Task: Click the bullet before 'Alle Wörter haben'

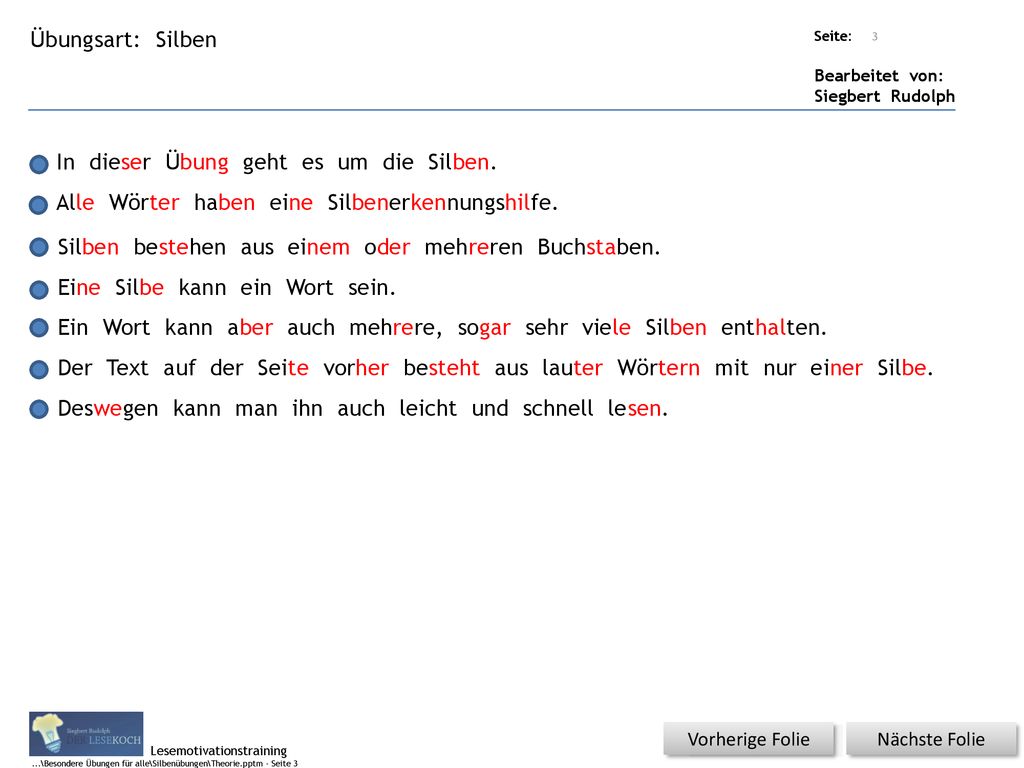Action: tap(39, 204)
